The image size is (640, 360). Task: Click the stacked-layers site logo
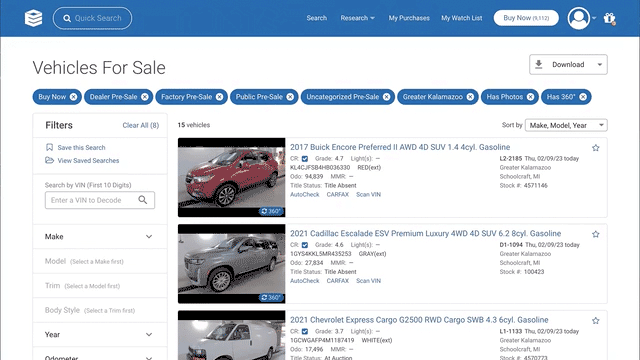click(33, 18)
